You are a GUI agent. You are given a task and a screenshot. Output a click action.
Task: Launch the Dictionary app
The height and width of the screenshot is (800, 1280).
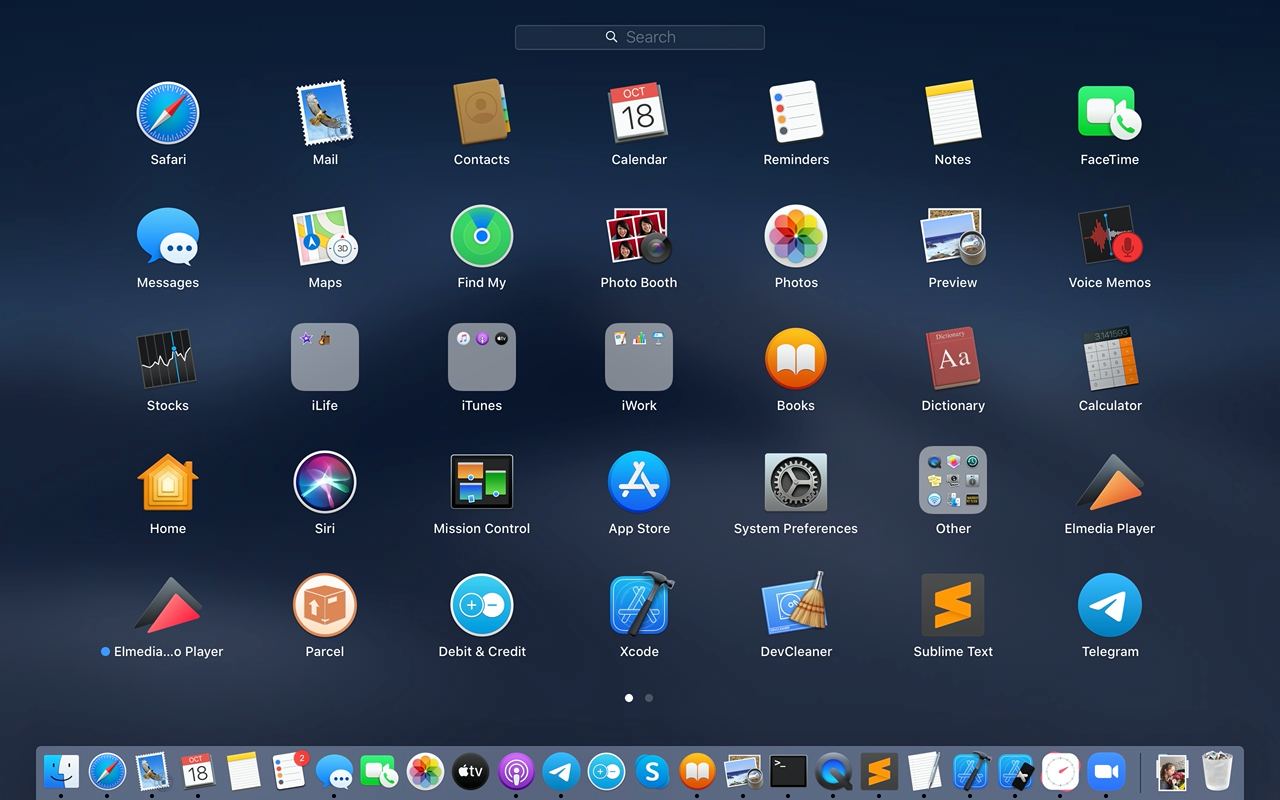pos(953,359)
